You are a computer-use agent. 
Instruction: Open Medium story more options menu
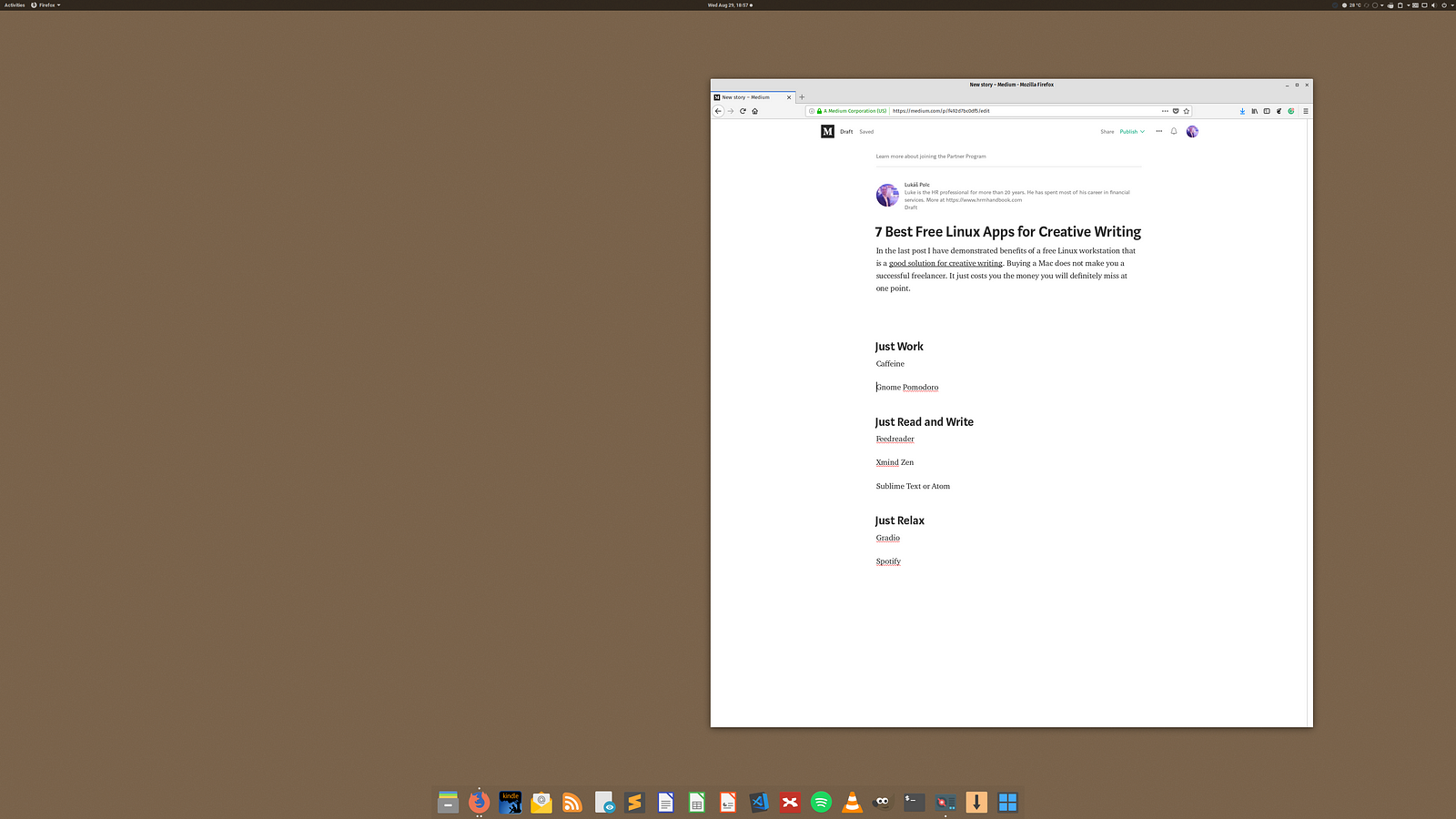1158,131
